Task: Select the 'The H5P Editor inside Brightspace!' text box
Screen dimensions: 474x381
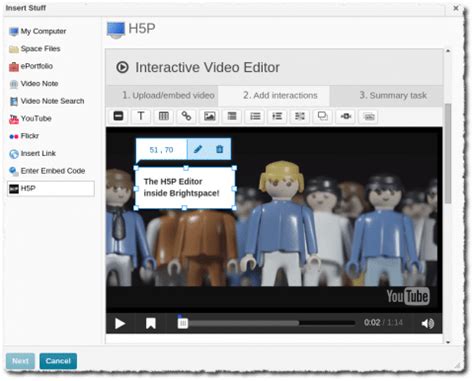Action: pos(185,188)
